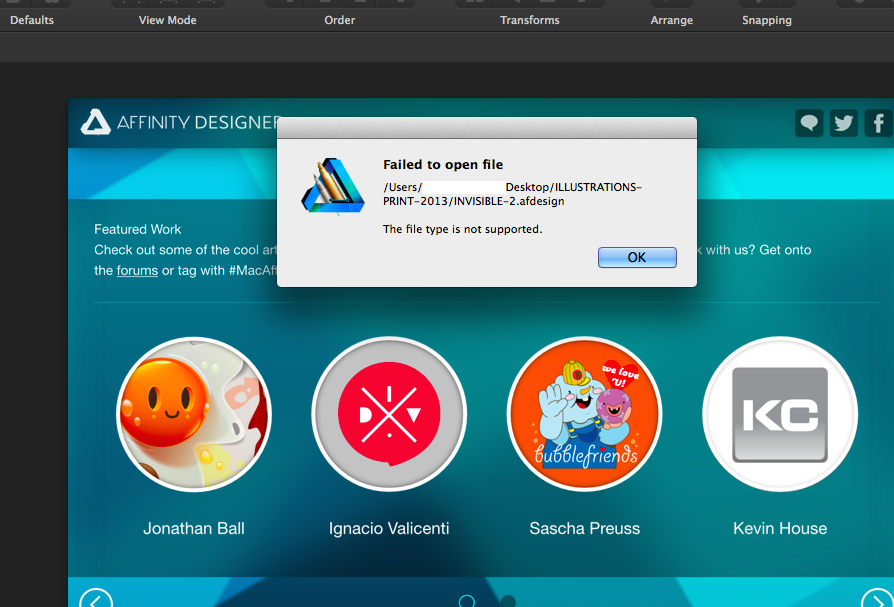Click the name Ignacio Valicenti

[x=389, y=528]
